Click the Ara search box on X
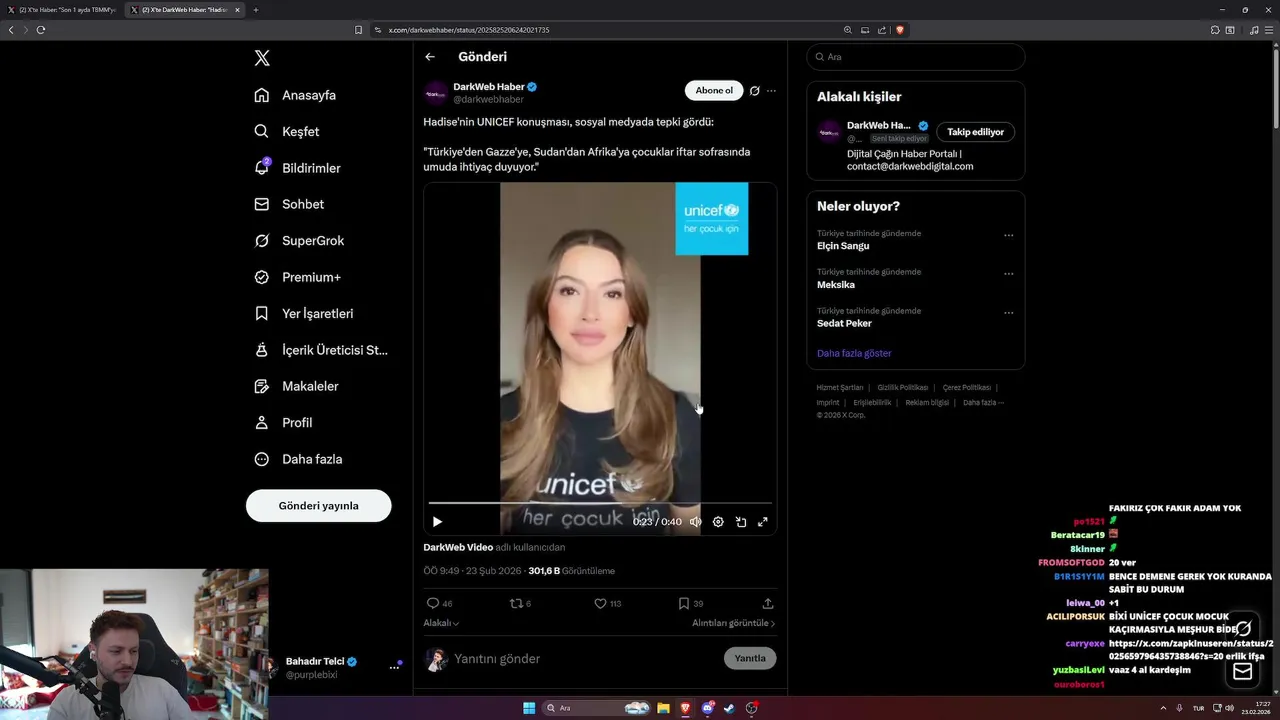The height and width of the screenshot is (720, 1280). 916,57
